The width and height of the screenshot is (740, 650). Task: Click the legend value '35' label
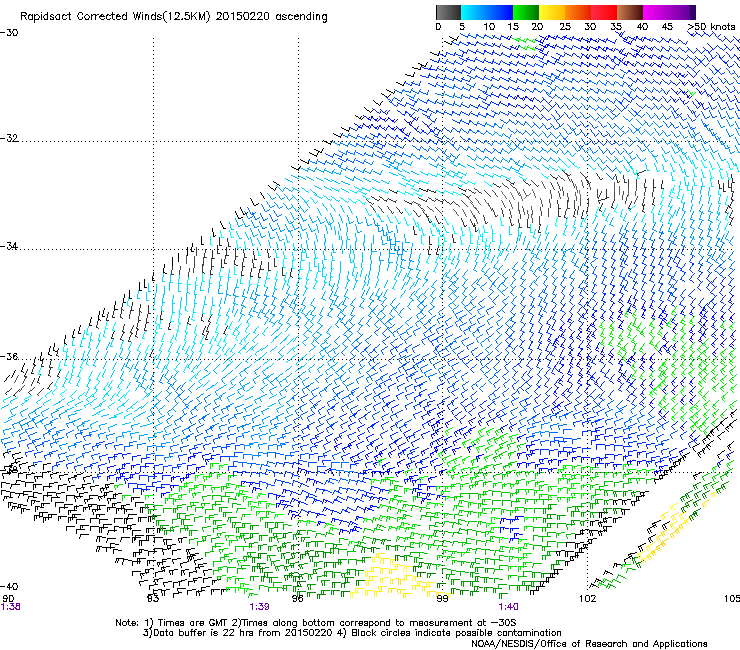(616, 27)
